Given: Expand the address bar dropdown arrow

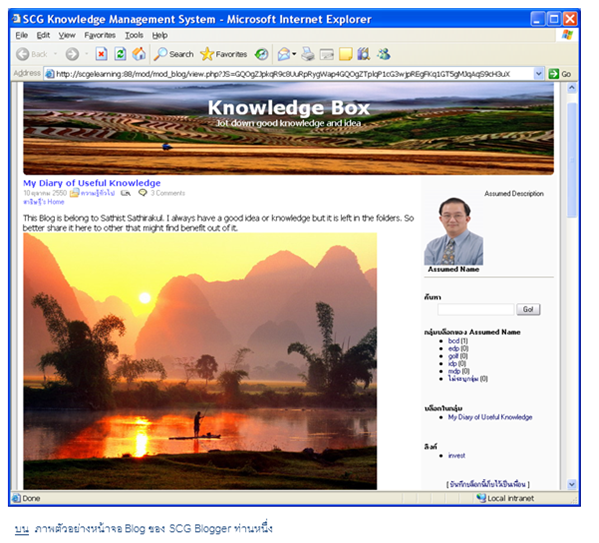Looking at the screenshot, I should (x=538, y=74).
